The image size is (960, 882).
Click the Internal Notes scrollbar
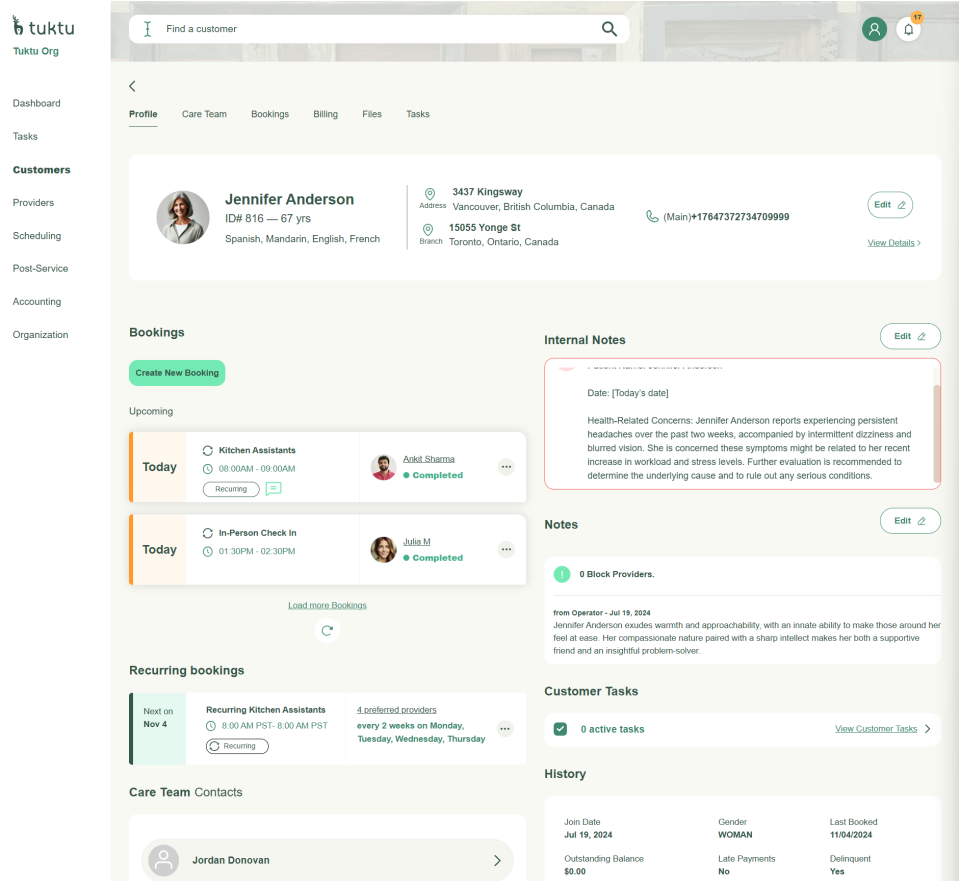[x=936, y=430]
